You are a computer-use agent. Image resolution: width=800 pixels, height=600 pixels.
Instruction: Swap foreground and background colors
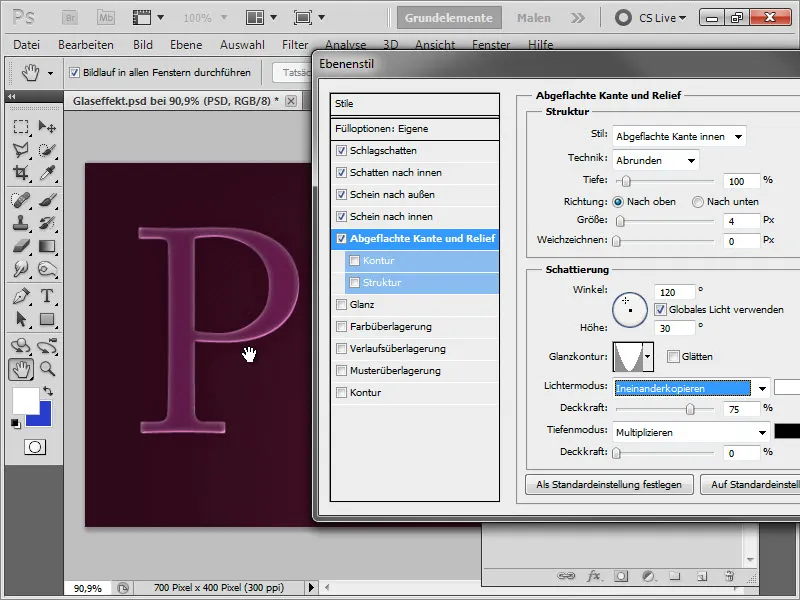(48, 391)
